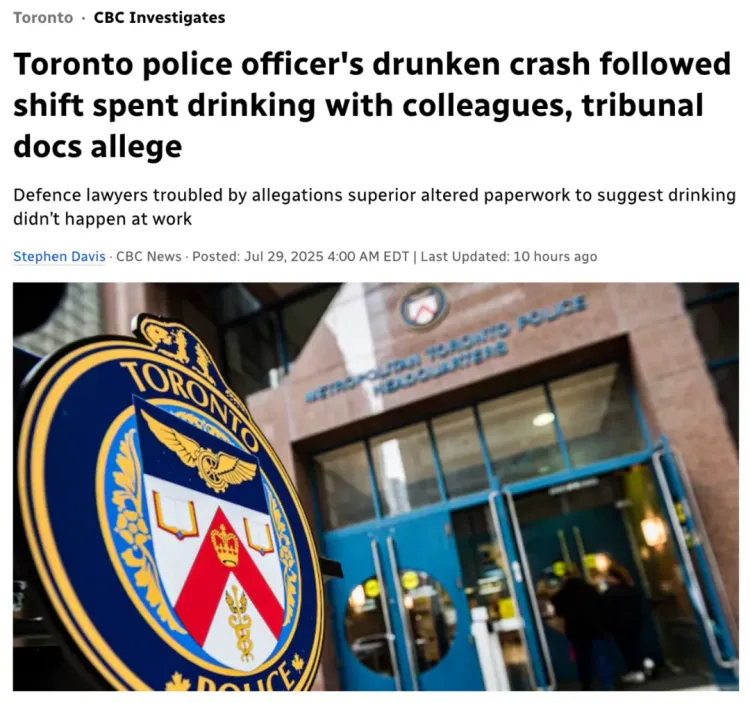Open the CBC Investigates section link

(159, 18)
